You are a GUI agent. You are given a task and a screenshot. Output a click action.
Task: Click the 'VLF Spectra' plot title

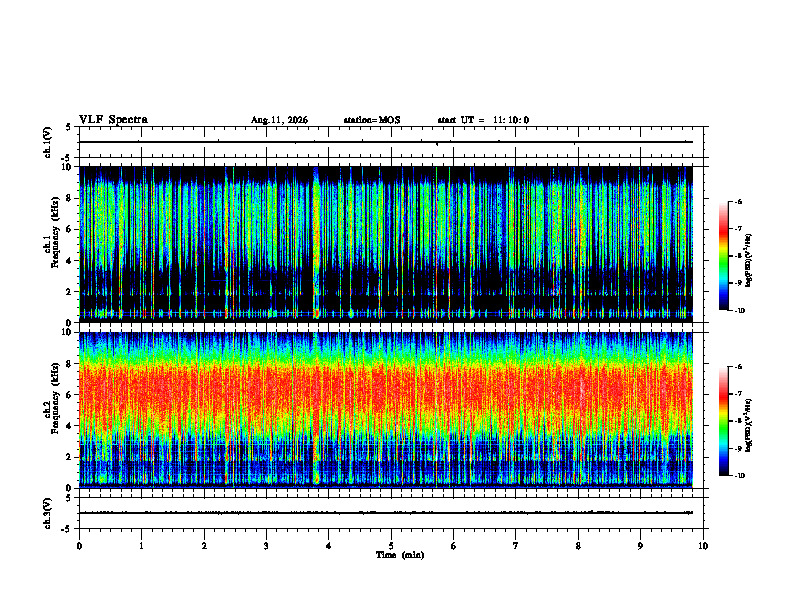[113, 120]
